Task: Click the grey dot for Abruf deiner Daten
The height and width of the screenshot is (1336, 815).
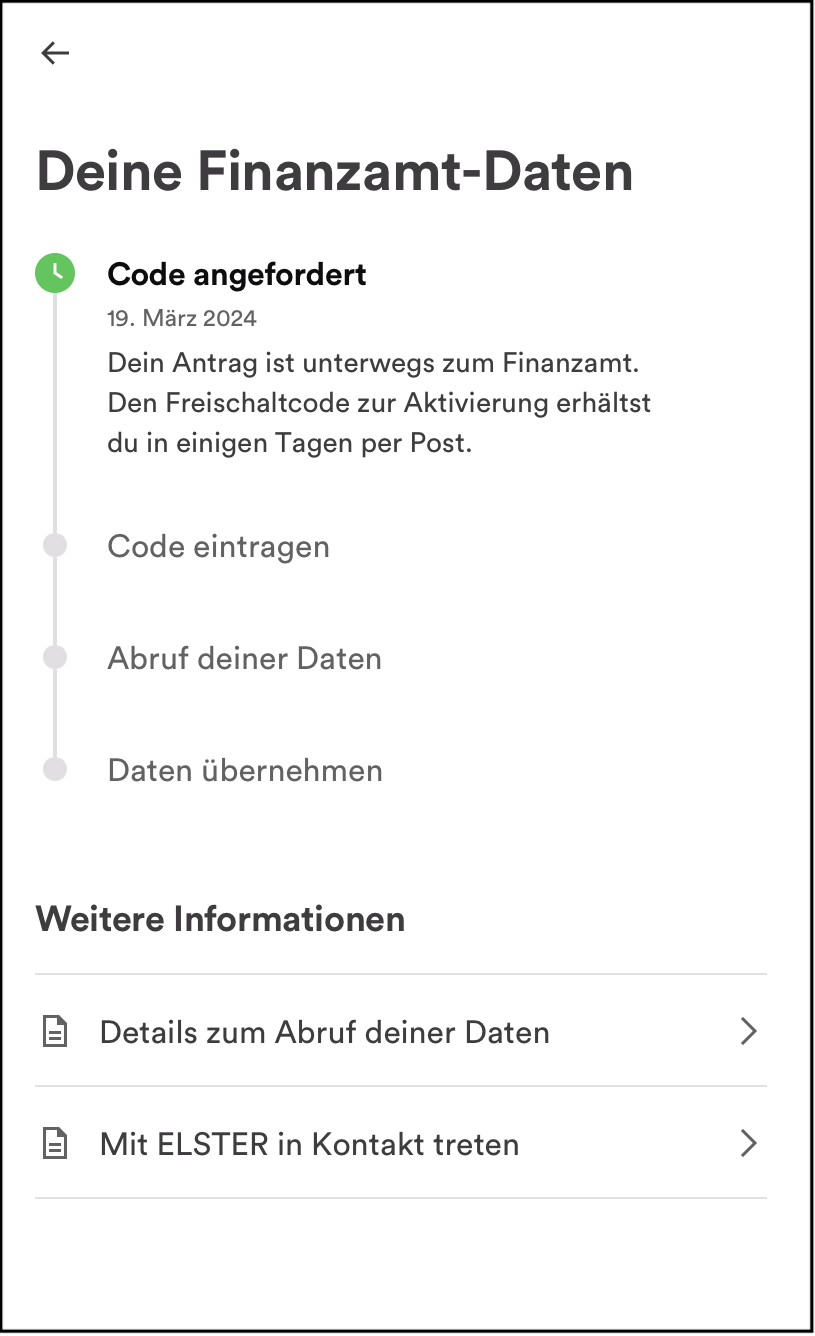Action: coord(55,657)
